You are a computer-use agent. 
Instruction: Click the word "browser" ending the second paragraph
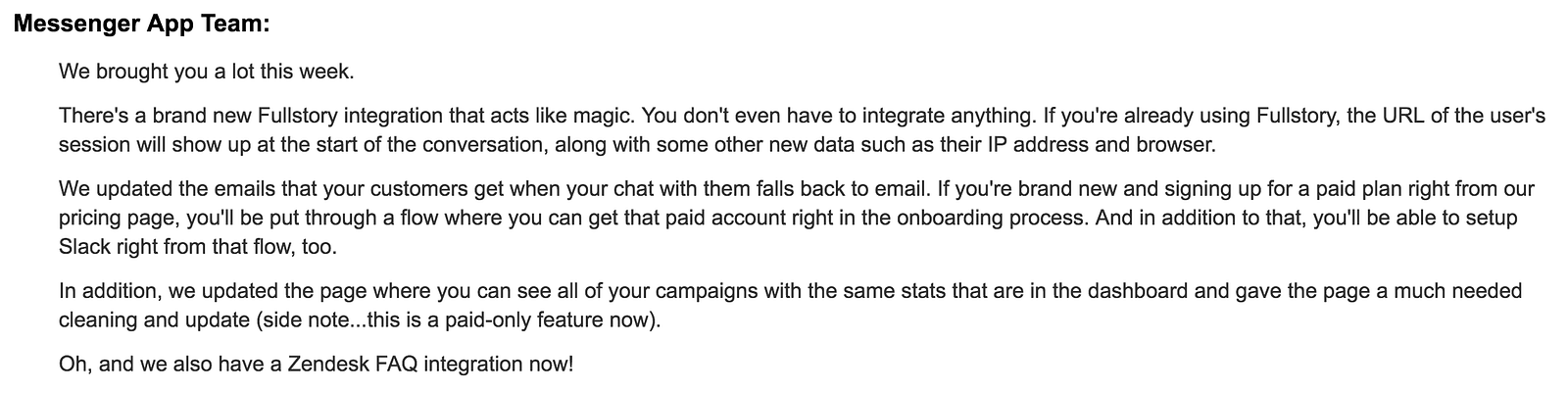coord(1181,145)
